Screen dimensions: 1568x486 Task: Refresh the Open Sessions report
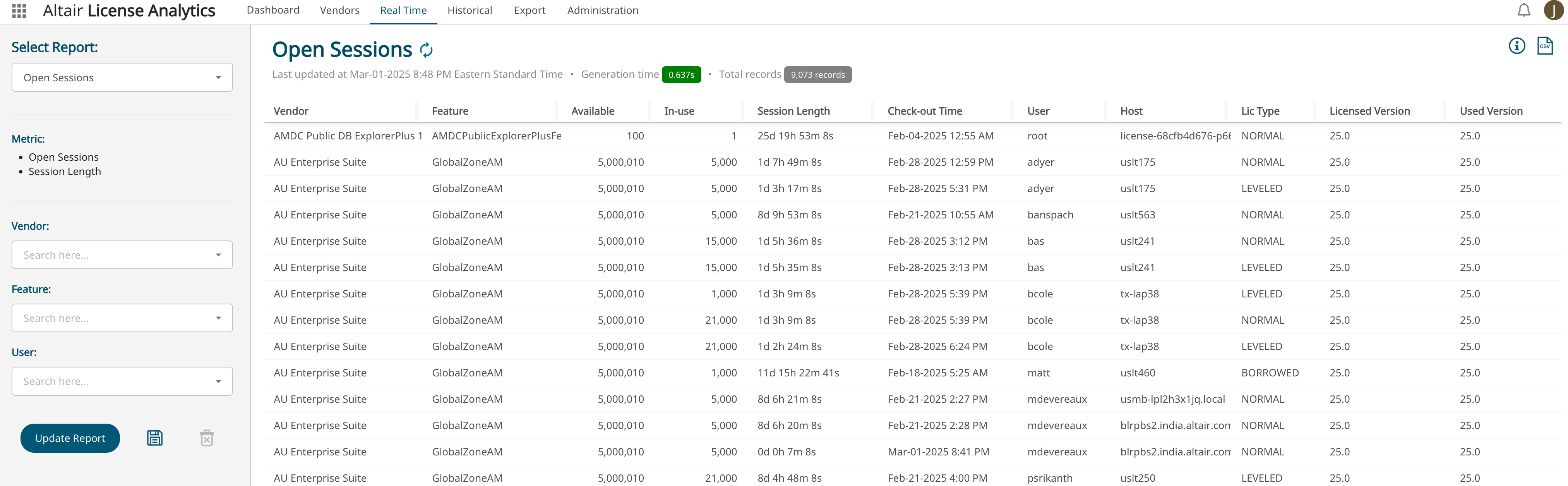coord(426,50)
